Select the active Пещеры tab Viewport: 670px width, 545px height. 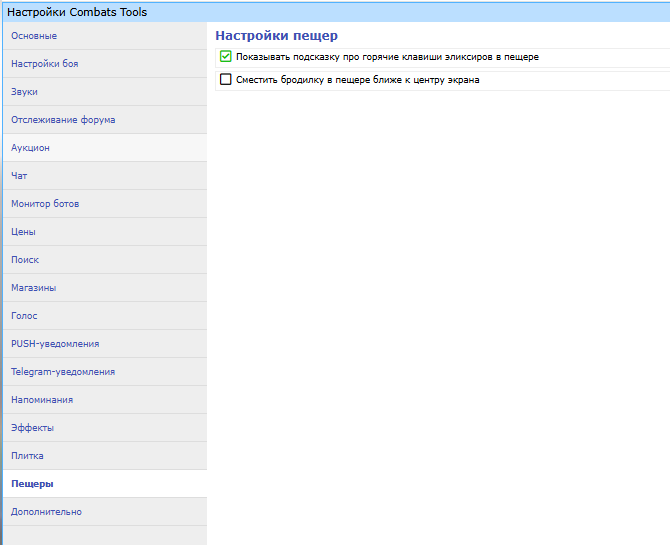pos(33,484)
